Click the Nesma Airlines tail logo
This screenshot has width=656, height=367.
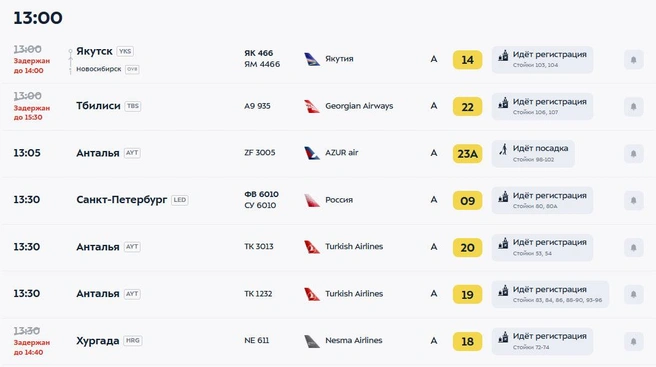[x=312, y=341]
